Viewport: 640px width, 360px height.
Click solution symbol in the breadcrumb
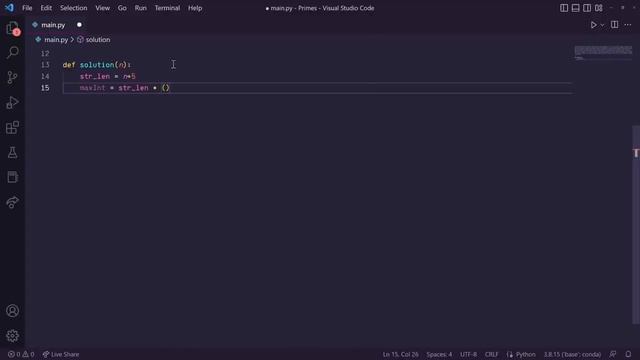[x=98, y=40]
